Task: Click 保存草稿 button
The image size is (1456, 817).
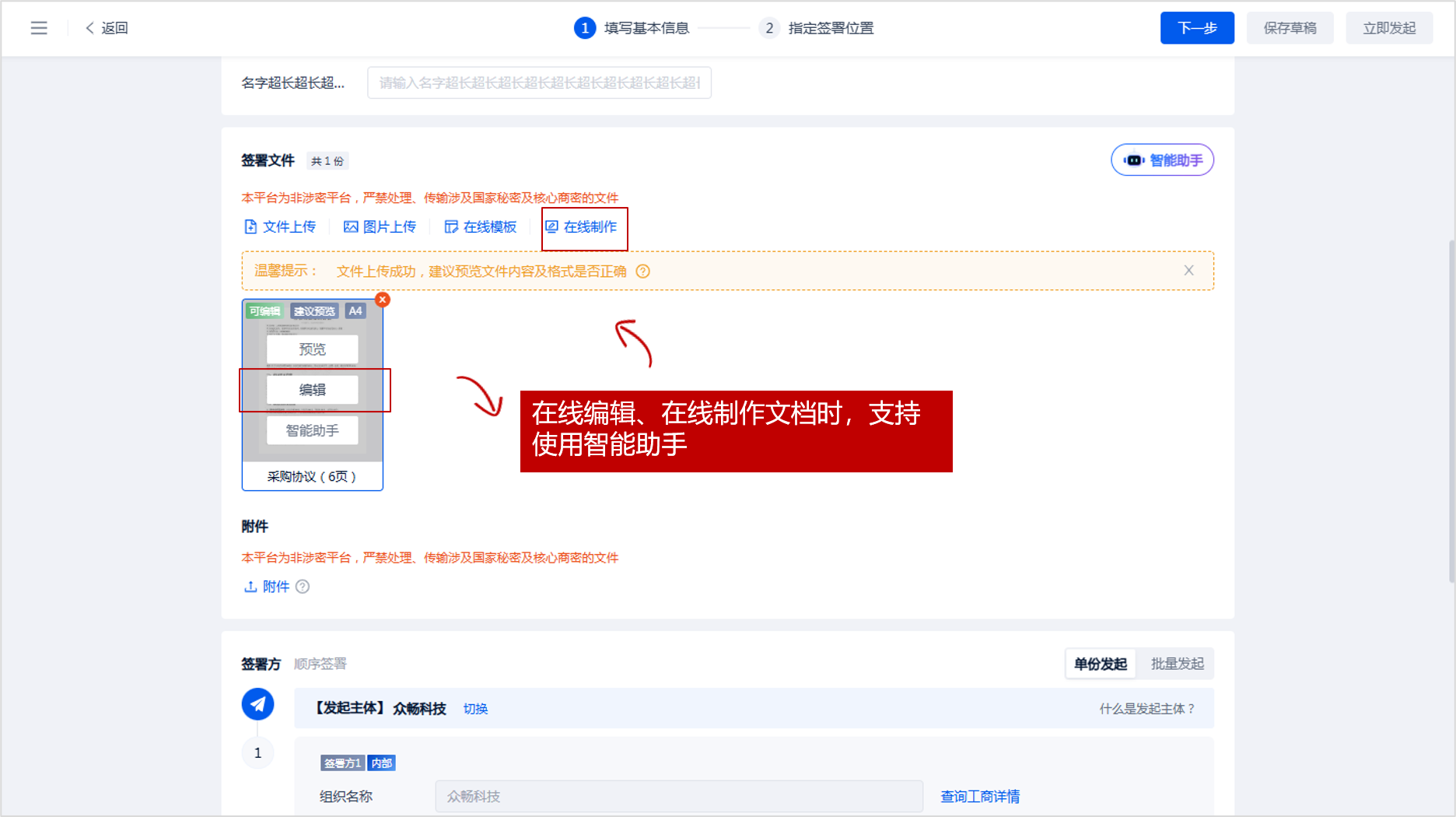Action: click(1290, 28)
